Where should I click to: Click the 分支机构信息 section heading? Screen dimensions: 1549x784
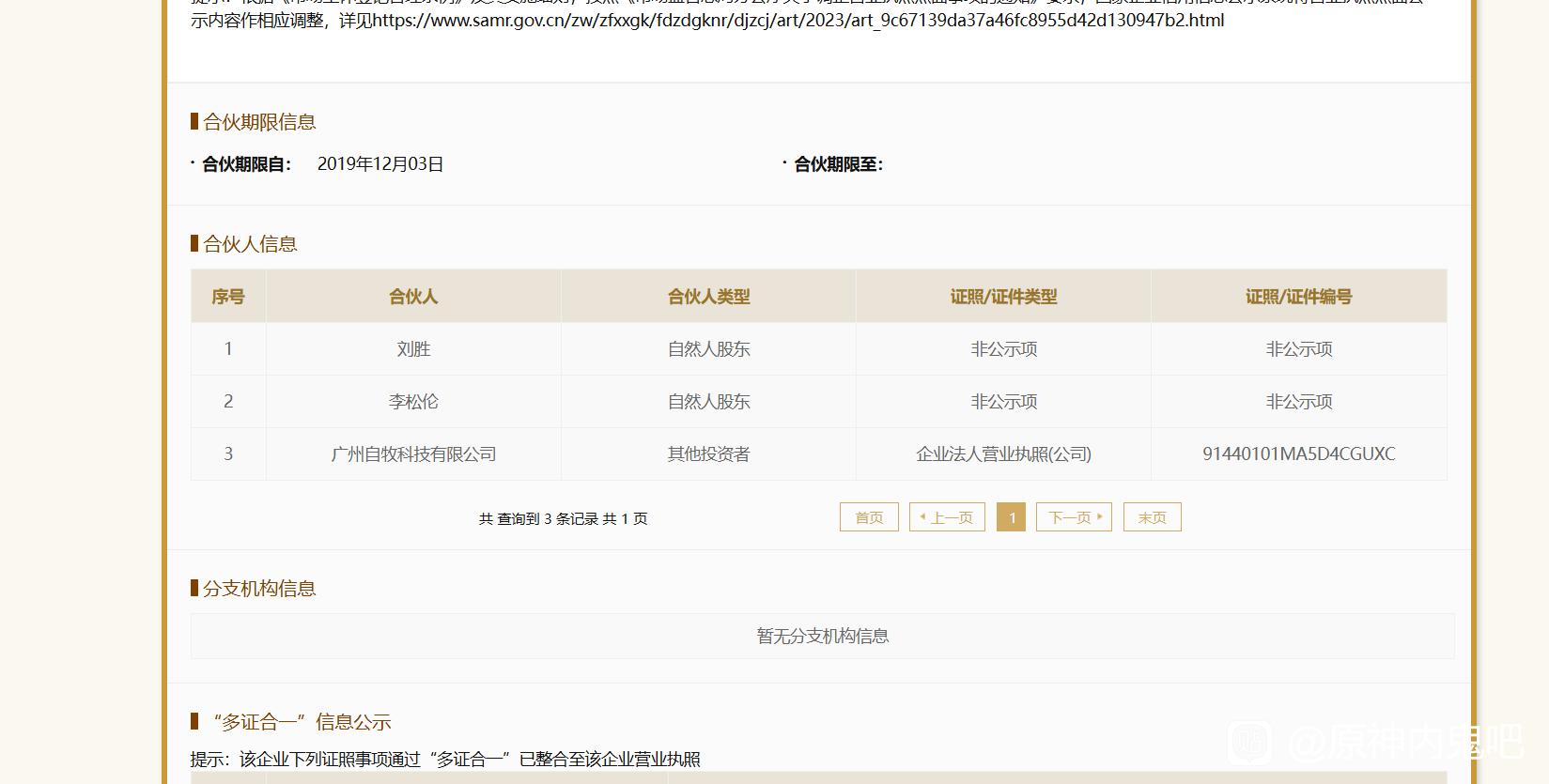tap(259, 589)
